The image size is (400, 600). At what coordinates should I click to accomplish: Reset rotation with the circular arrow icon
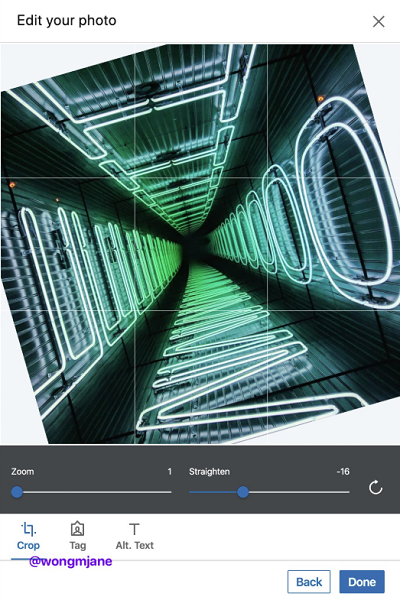click(376, 488)
